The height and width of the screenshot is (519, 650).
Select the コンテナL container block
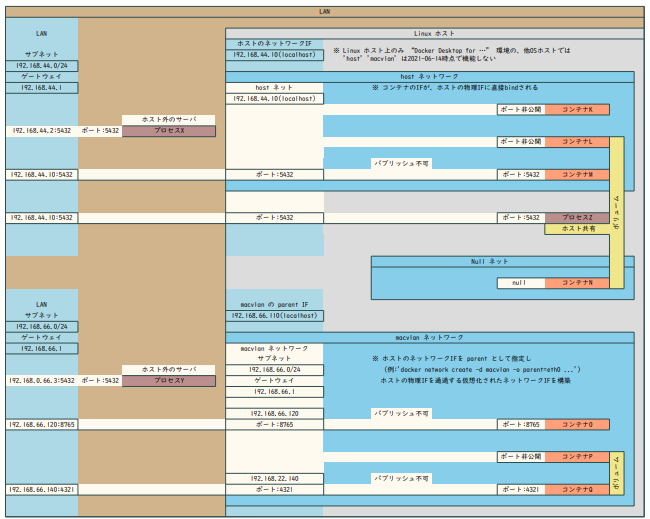pos(577,142)
